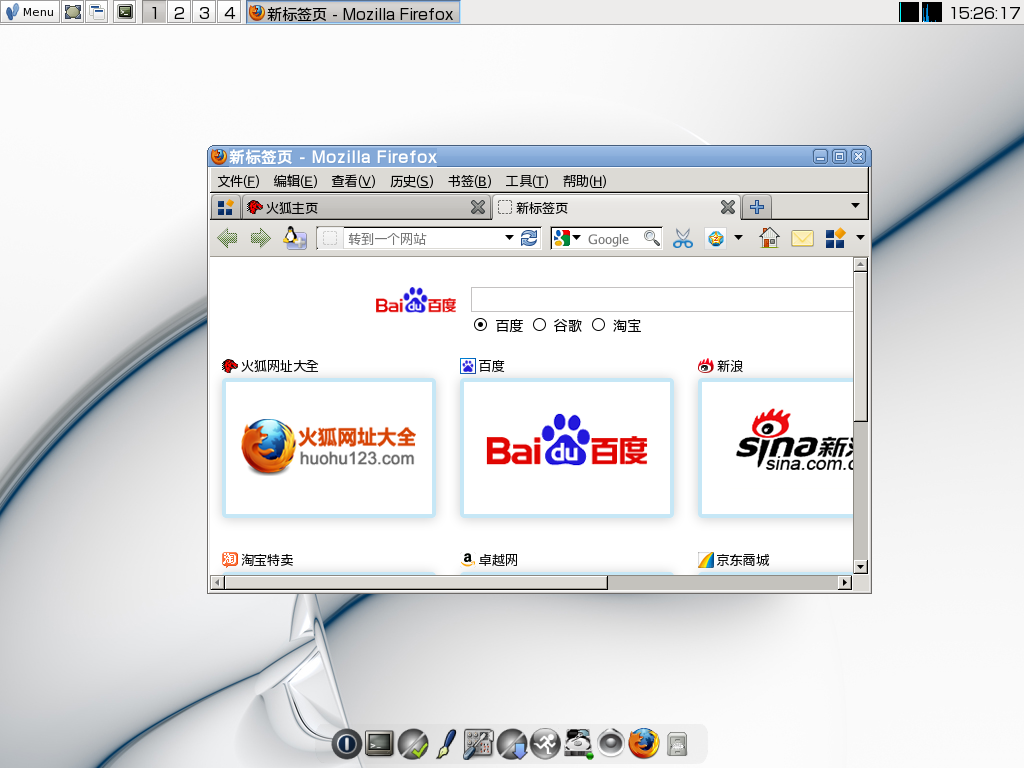Open the search engine selector dropdown
The image size is (1024, 768).
coord(577,238)
